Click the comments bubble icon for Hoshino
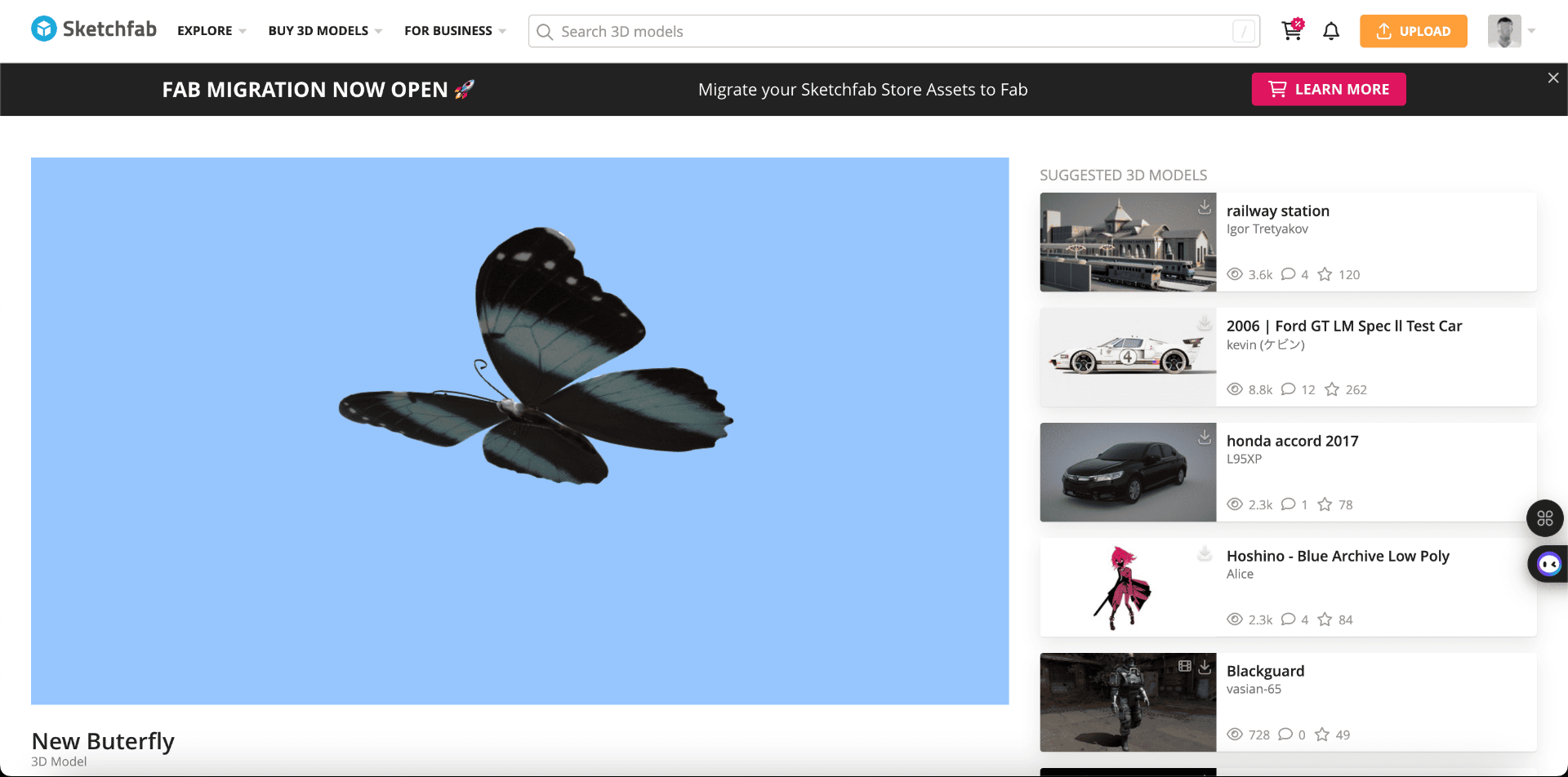Viewport: 1568px width, 777px height. (x=1289, y=619)
